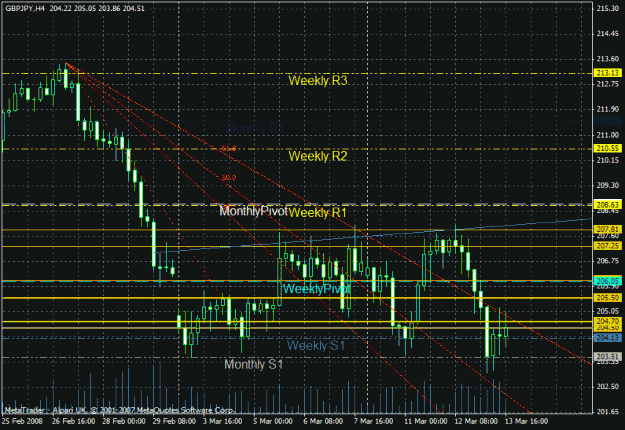Screen dimensions: 625x430
Task: Select the WeeklyPivot label
Action: click(x=316, y=289)
